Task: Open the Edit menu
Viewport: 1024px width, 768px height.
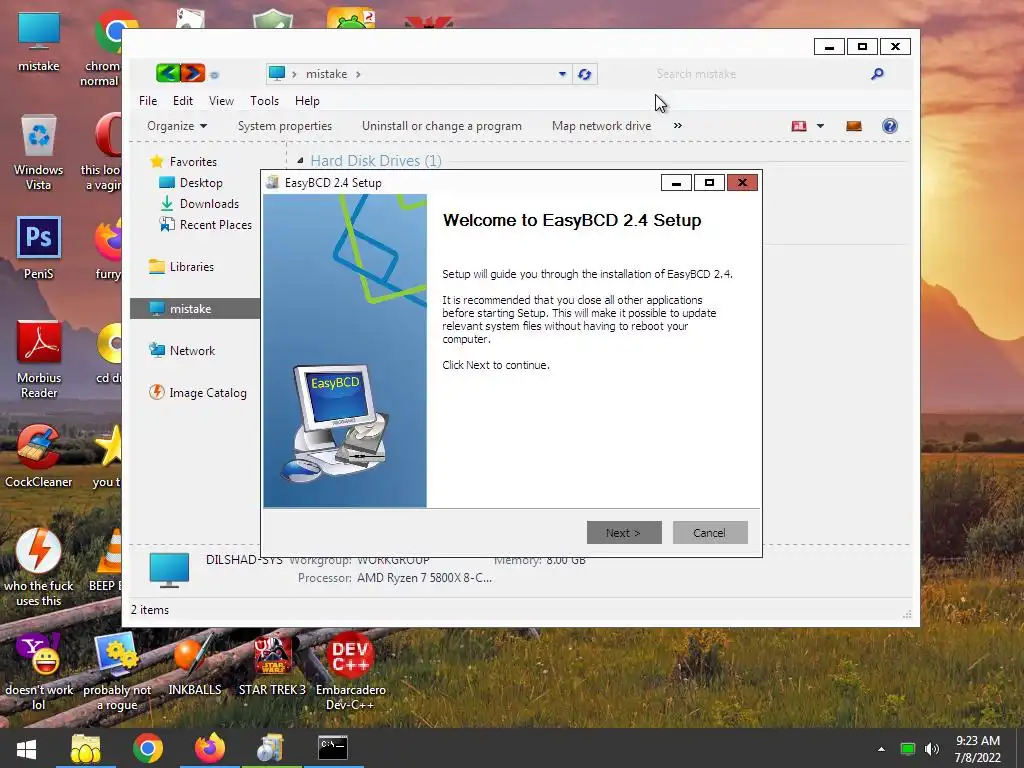Action: coord(182,101)
